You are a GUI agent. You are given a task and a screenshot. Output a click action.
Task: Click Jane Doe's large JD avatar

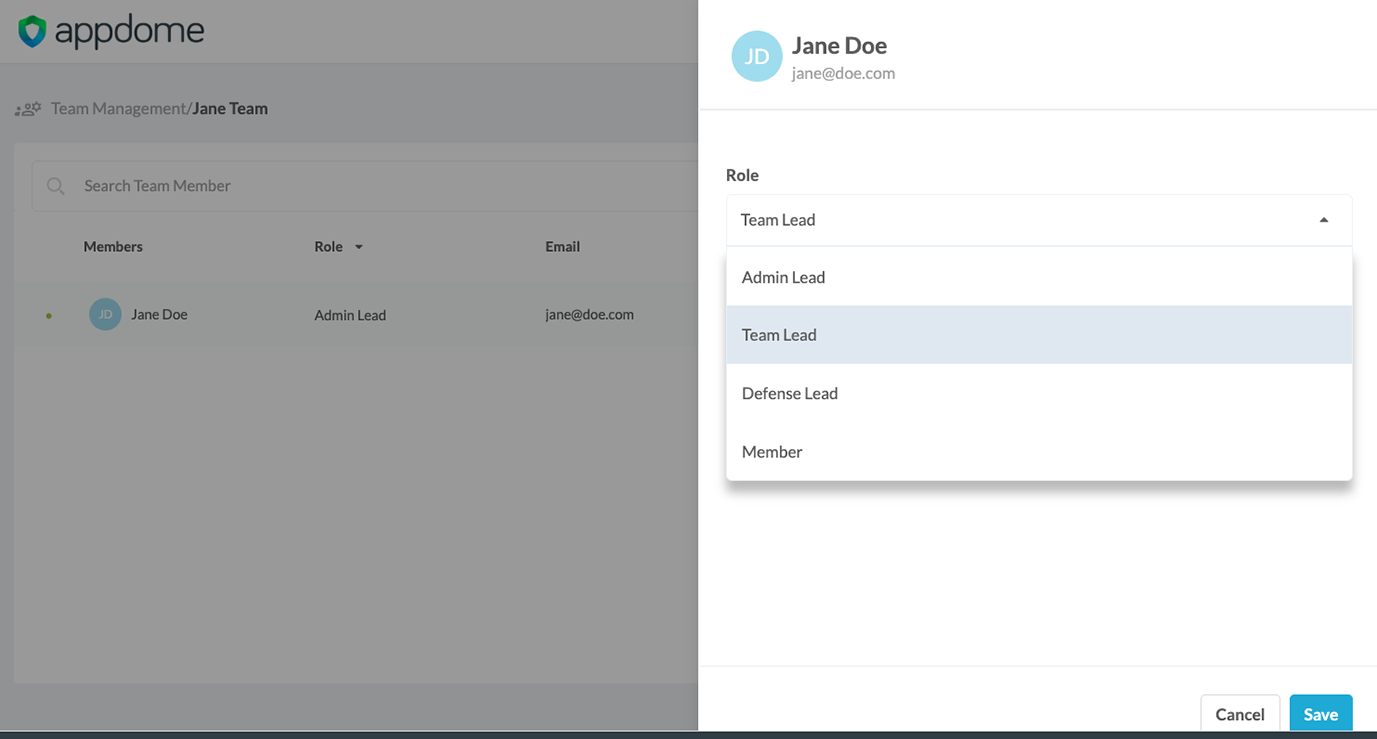[x=757, y=56]
